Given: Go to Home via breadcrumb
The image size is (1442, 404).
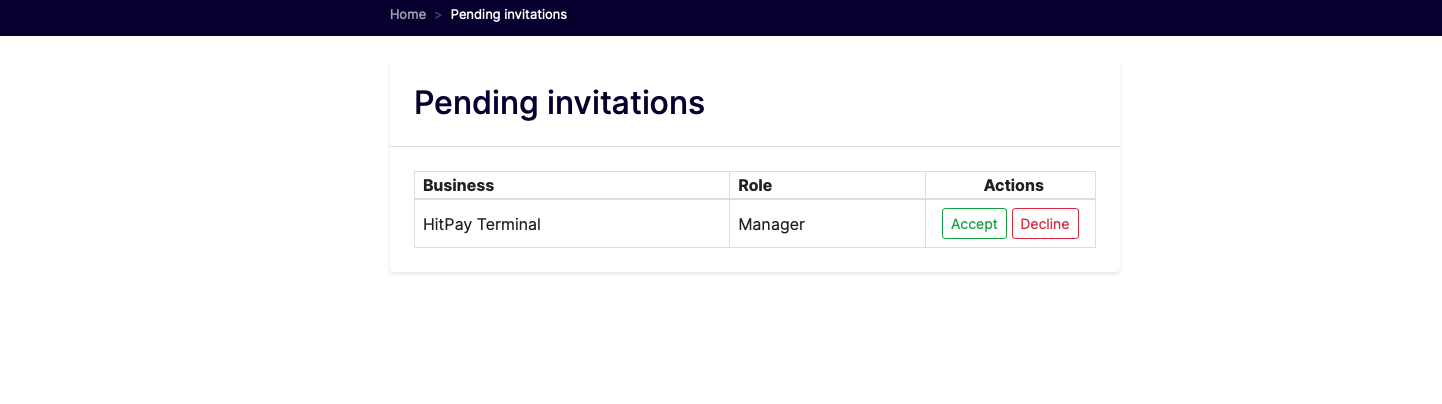Looking at the screenshot, I should [x=408, y=14].
